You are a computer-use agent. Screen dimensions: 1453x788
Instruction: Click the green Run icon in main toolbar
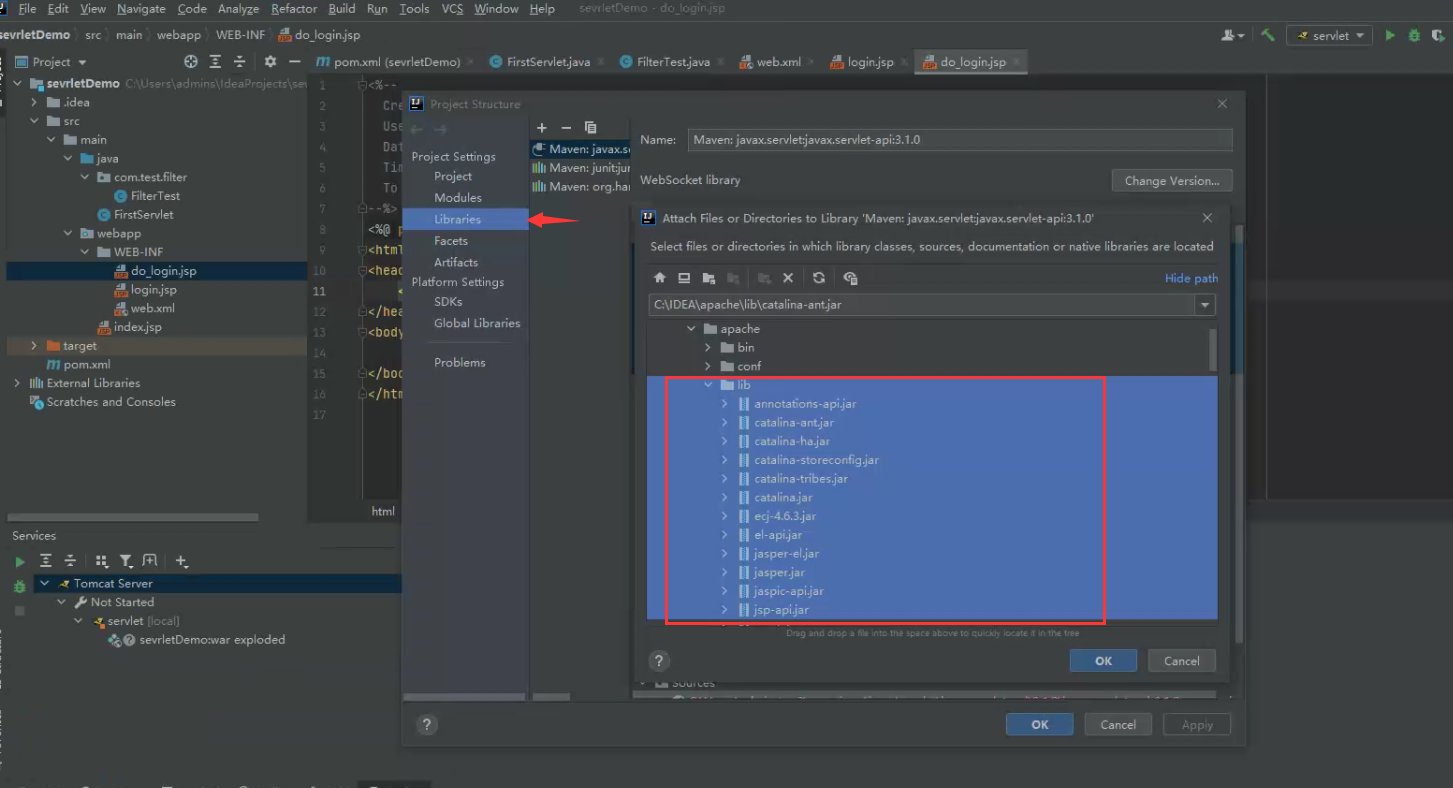pyautogui.click(x=1390, y=35)
